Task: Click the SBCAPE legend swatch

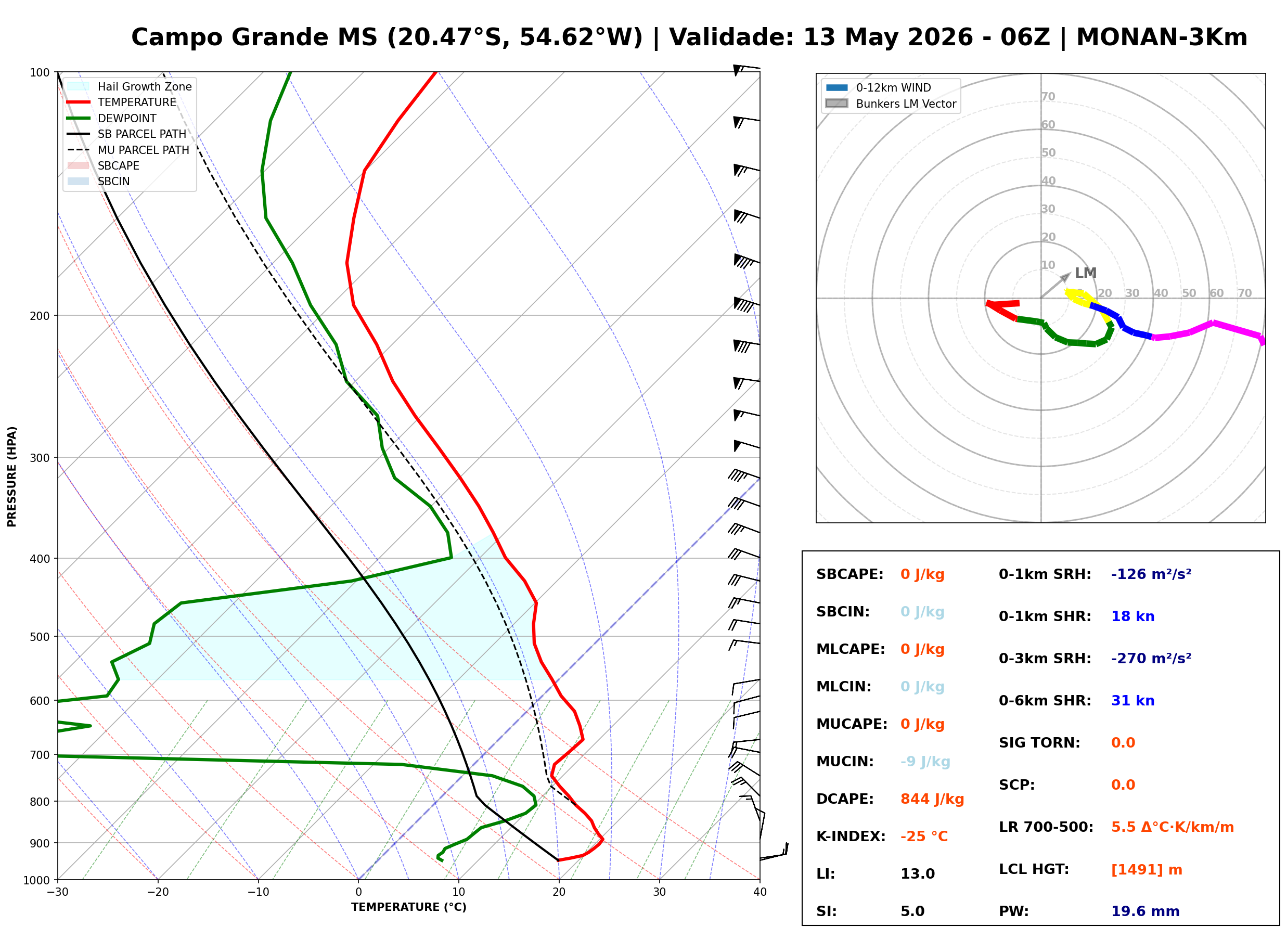Action: tap(79, 165)
